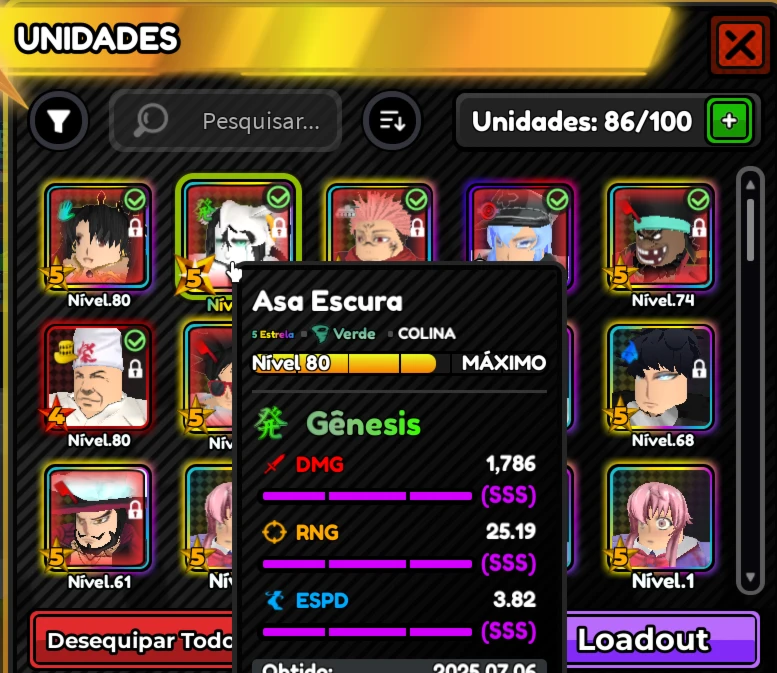Screen dimensions: 777x673
Task: Click the red DMG sword icon
Action: point(274,464)
